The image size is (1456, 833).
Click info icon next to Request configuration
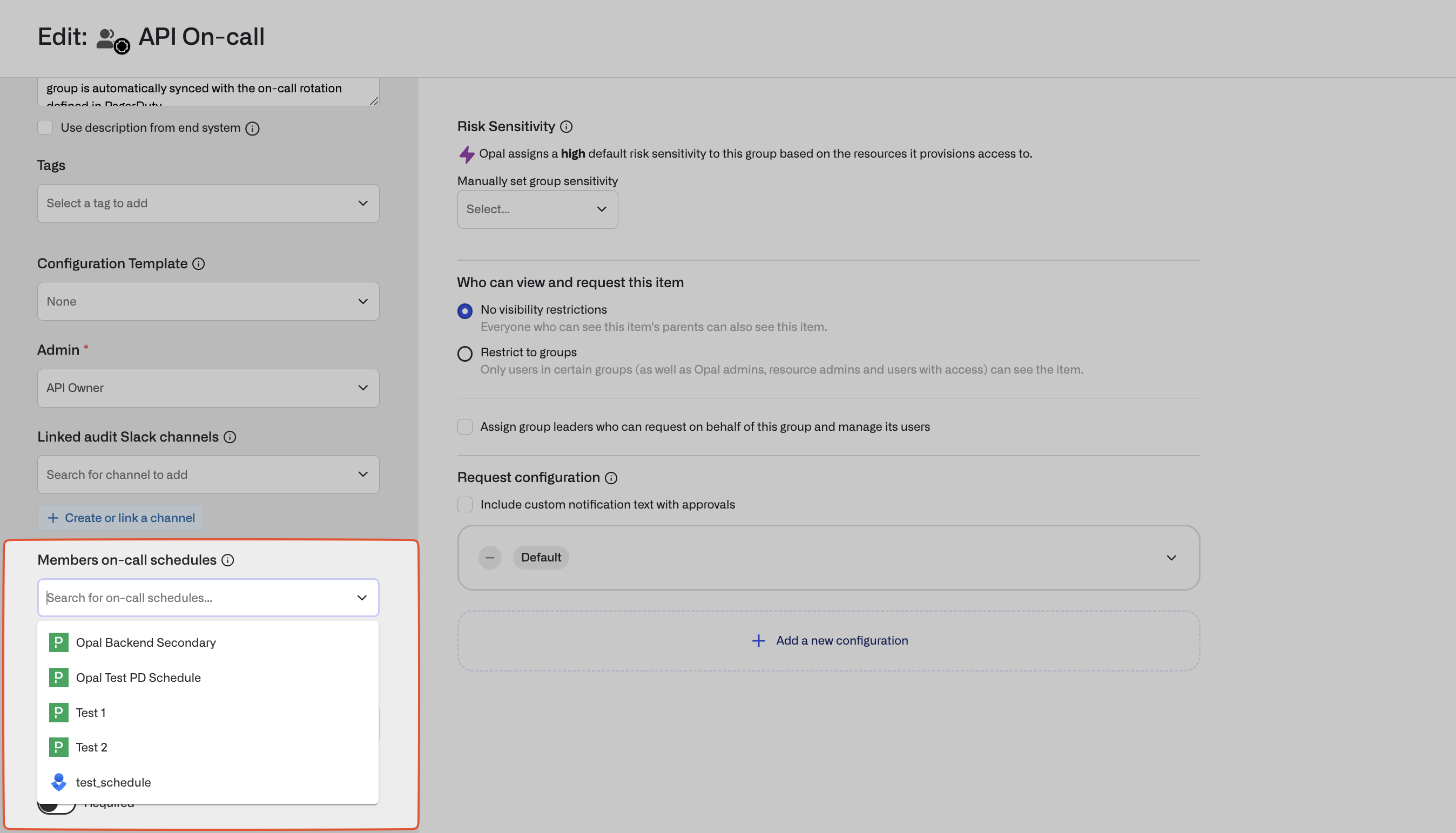click(611, 478)
